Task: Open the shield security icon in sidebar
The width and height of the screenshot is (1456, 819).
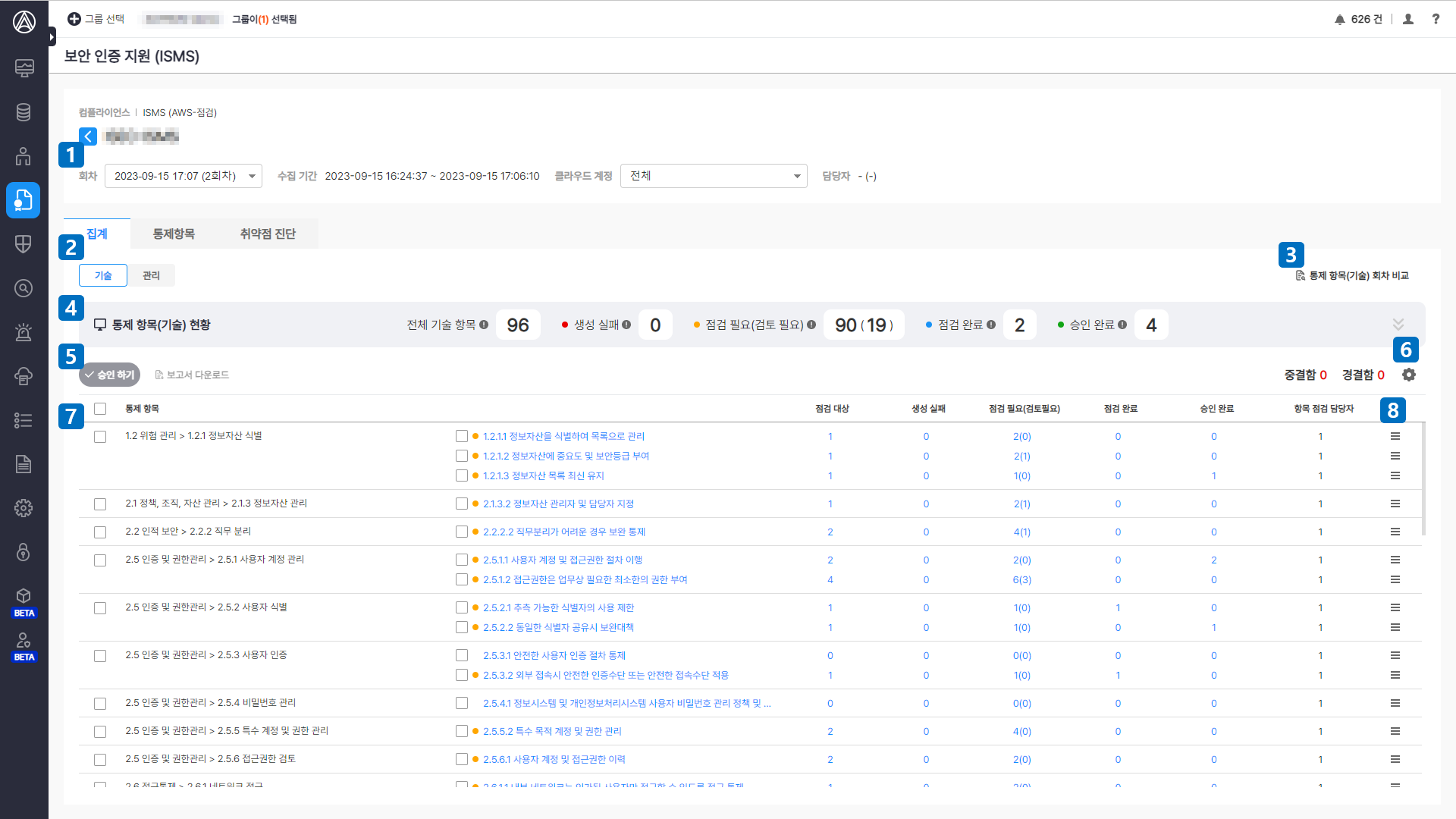Action: tap(24, 244)
